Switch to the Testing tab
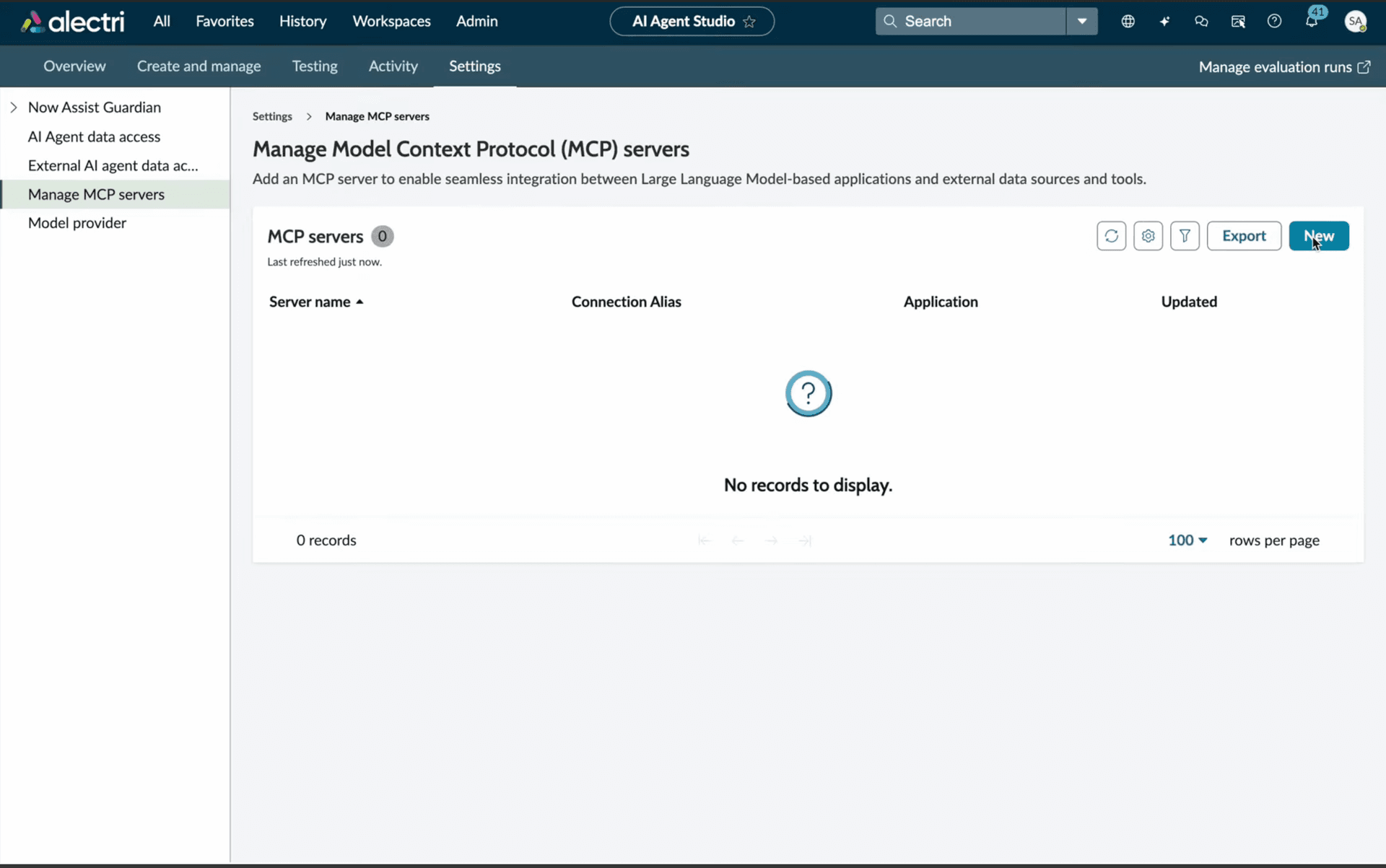This screenshot has width=1386, height=868. [315, 66]
